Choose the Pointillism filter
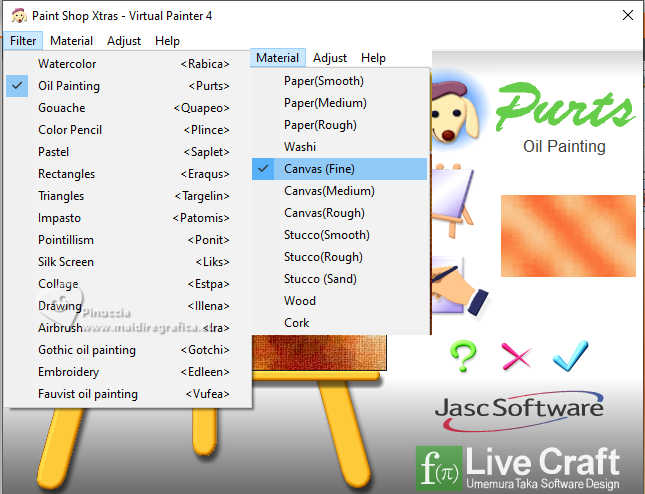645x494 pixels. (128, 240)
